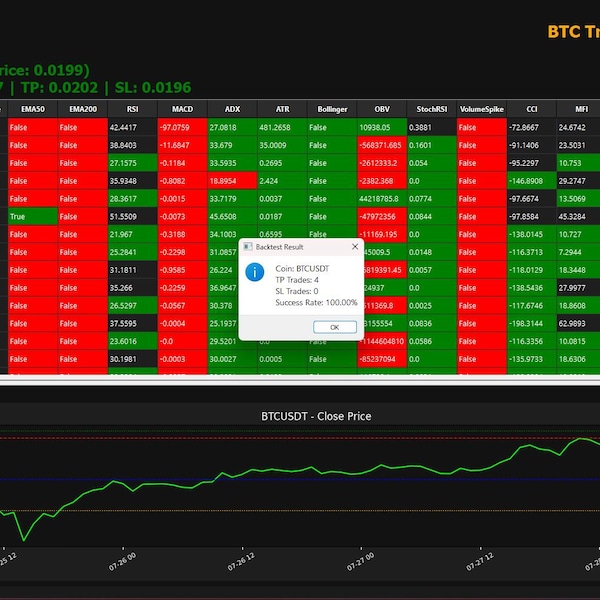Click MACD value -11.6847

(x=183, y=145)
